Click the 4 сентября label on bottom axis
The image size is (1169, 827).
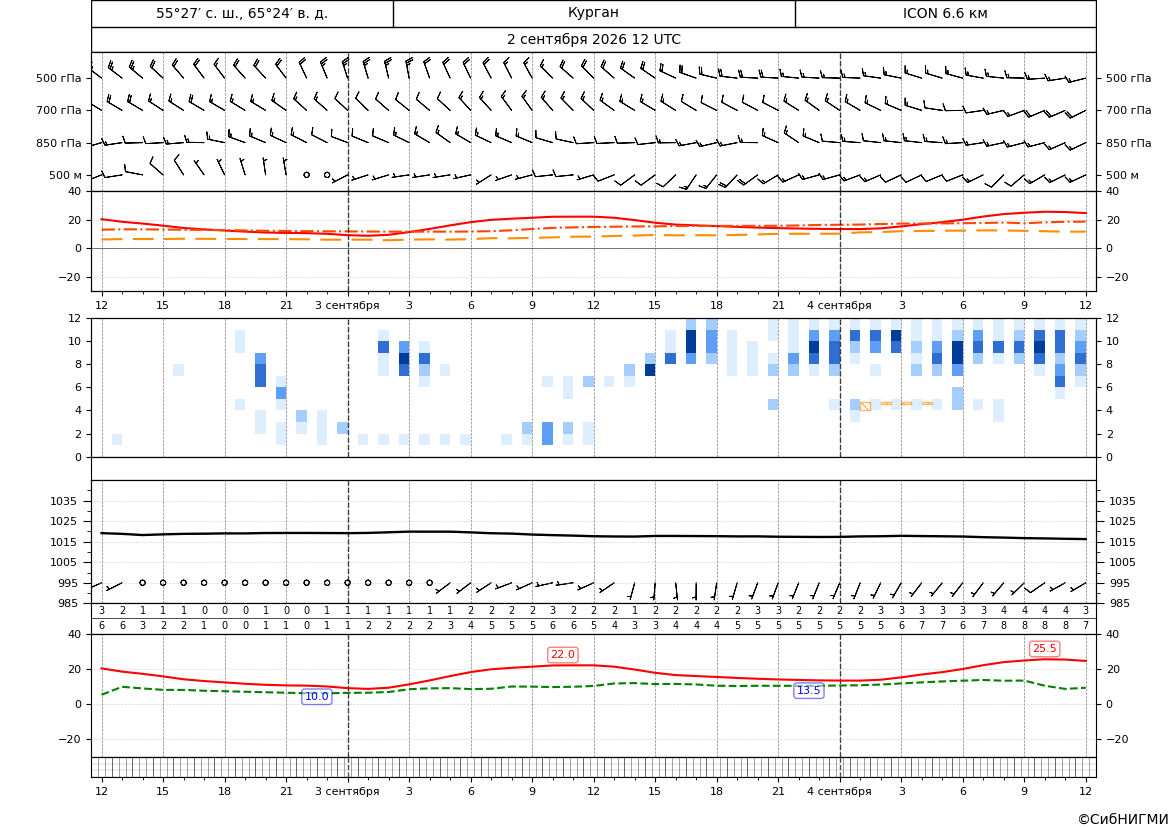tap(839, 791)
